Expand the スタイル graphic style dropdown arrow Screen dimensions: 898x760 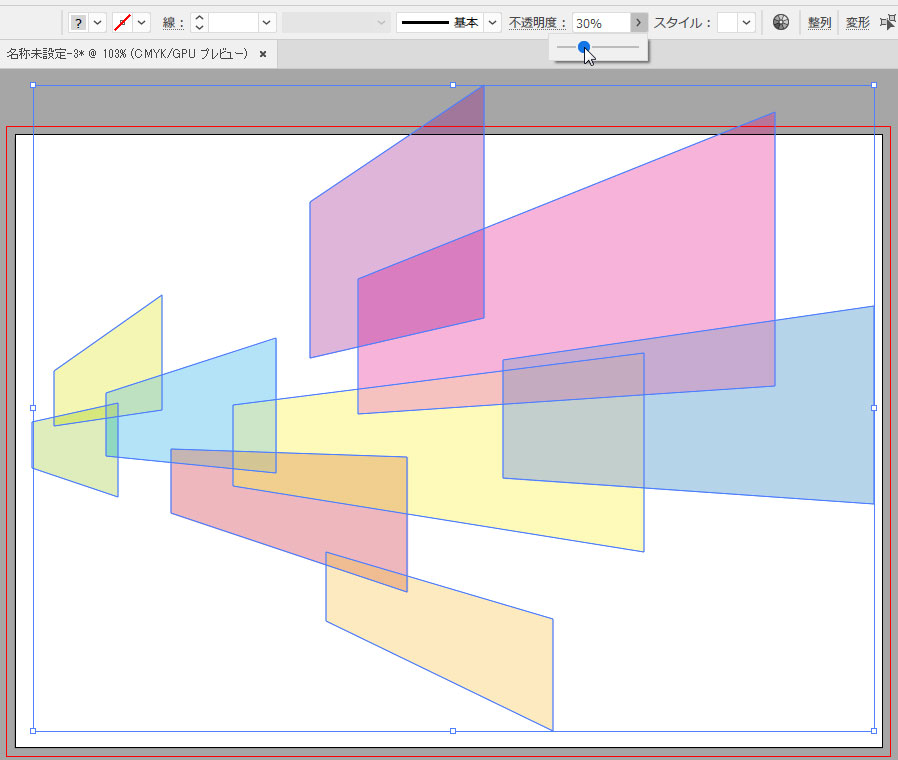click(x=746, y=23)
